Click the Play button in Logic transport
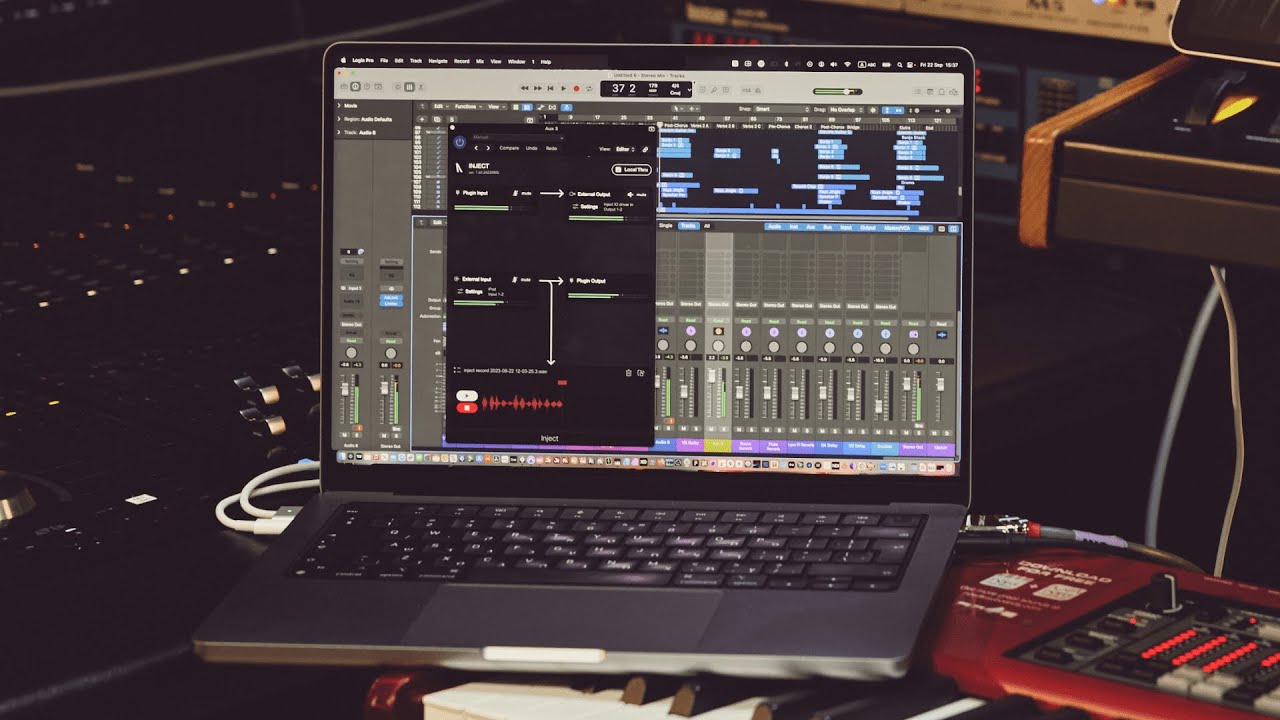This screenshot has width=1280, height=720. 563,88
